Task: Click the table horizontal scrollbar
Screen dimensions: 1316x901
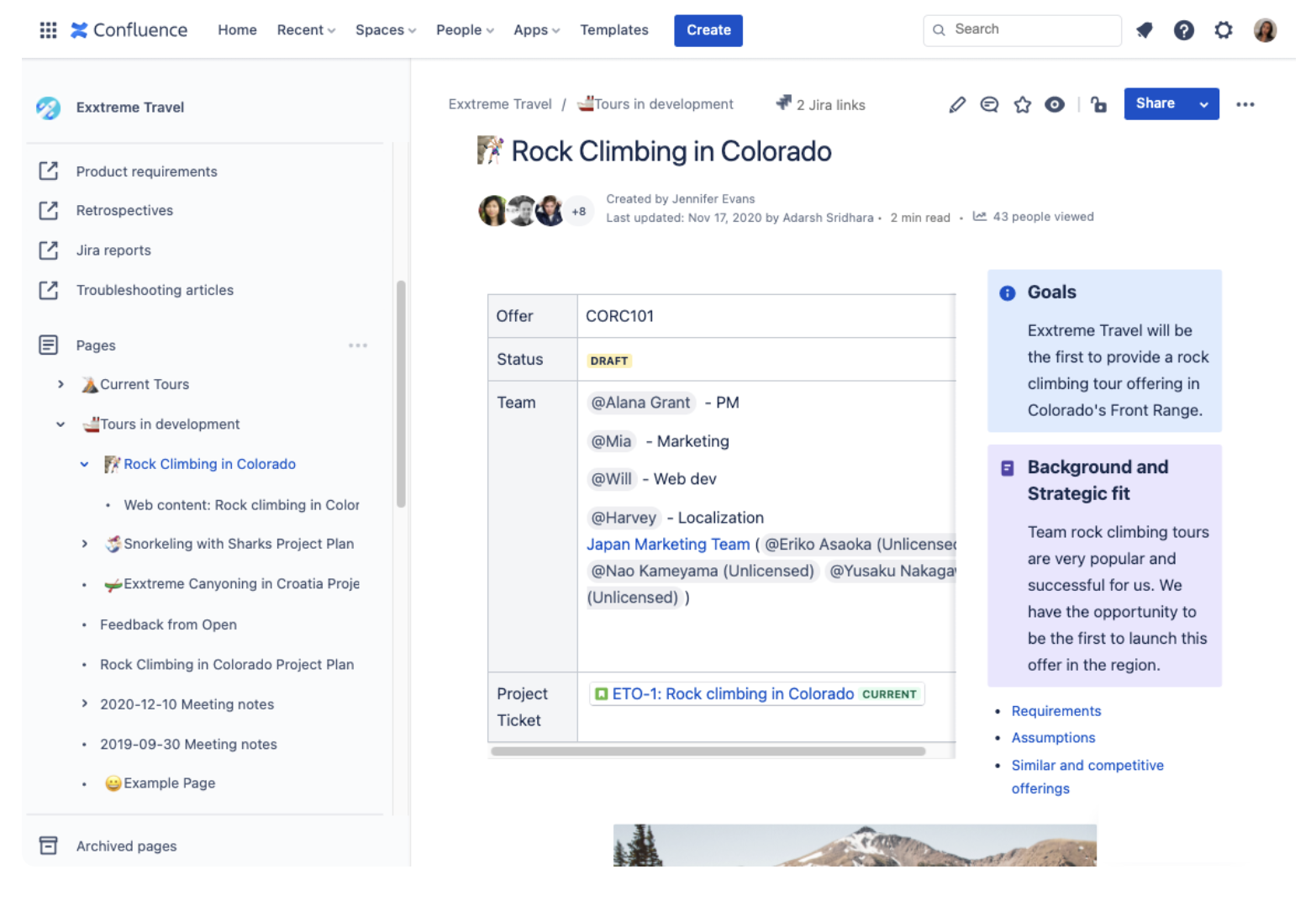Action: [x=708, y=751]
